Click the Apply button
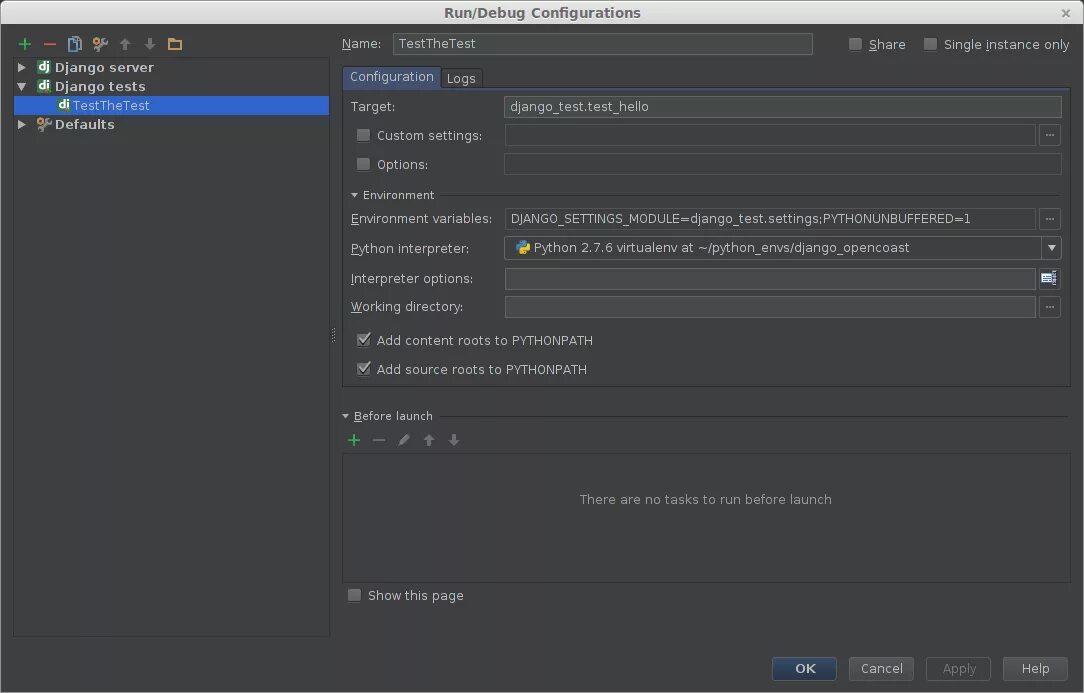1084x693 pixels. click(x=959, y=669)
